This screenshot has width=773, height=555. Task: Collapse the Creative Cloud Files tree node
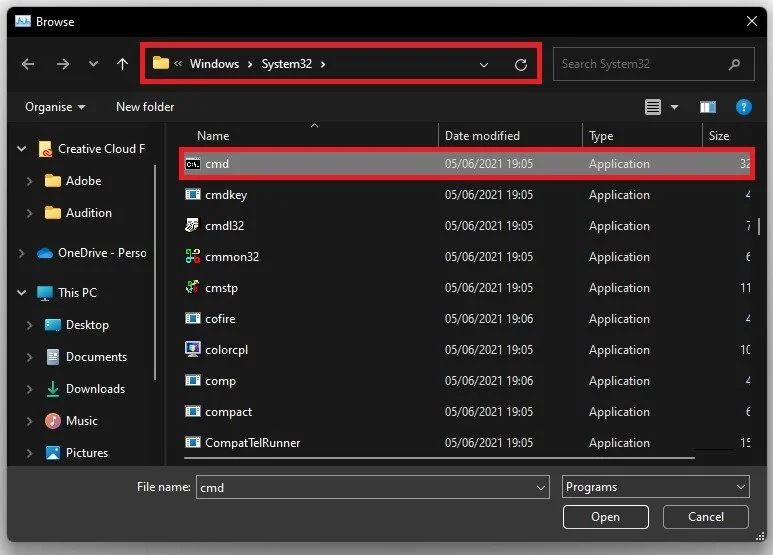(22, 148)
